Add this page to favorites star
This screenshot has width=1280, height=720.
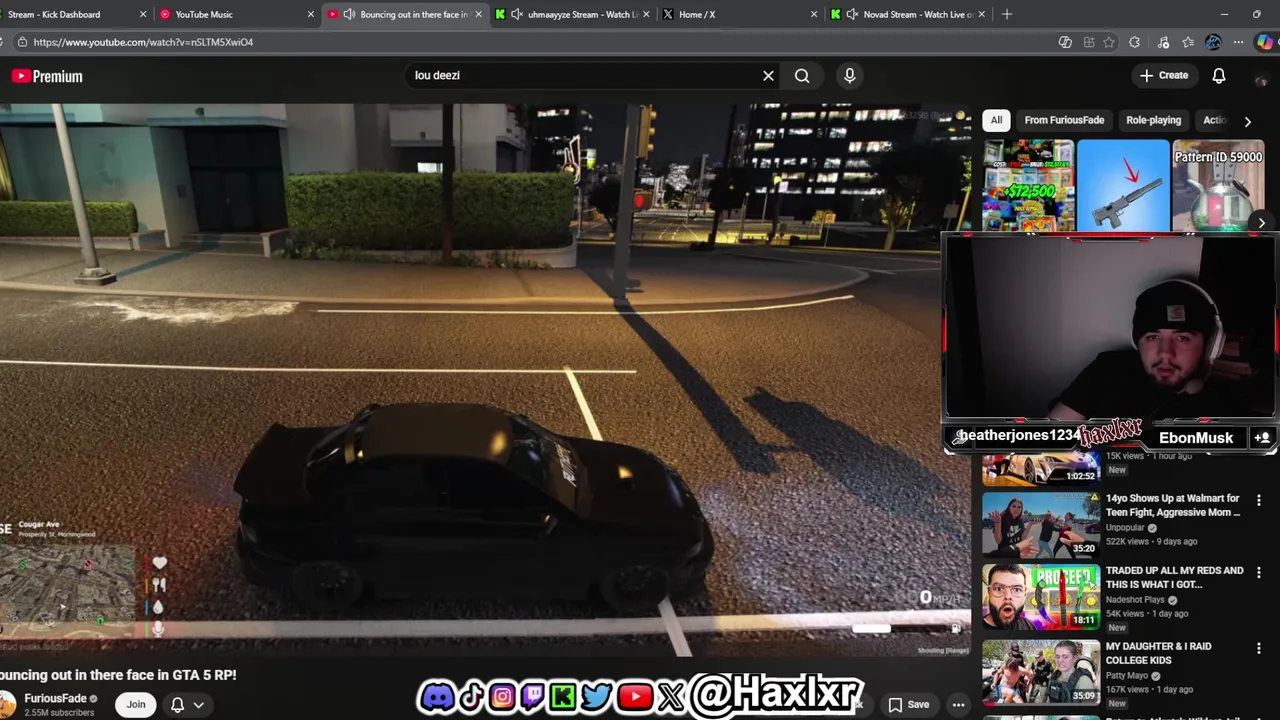click(x=1109, y=42)
